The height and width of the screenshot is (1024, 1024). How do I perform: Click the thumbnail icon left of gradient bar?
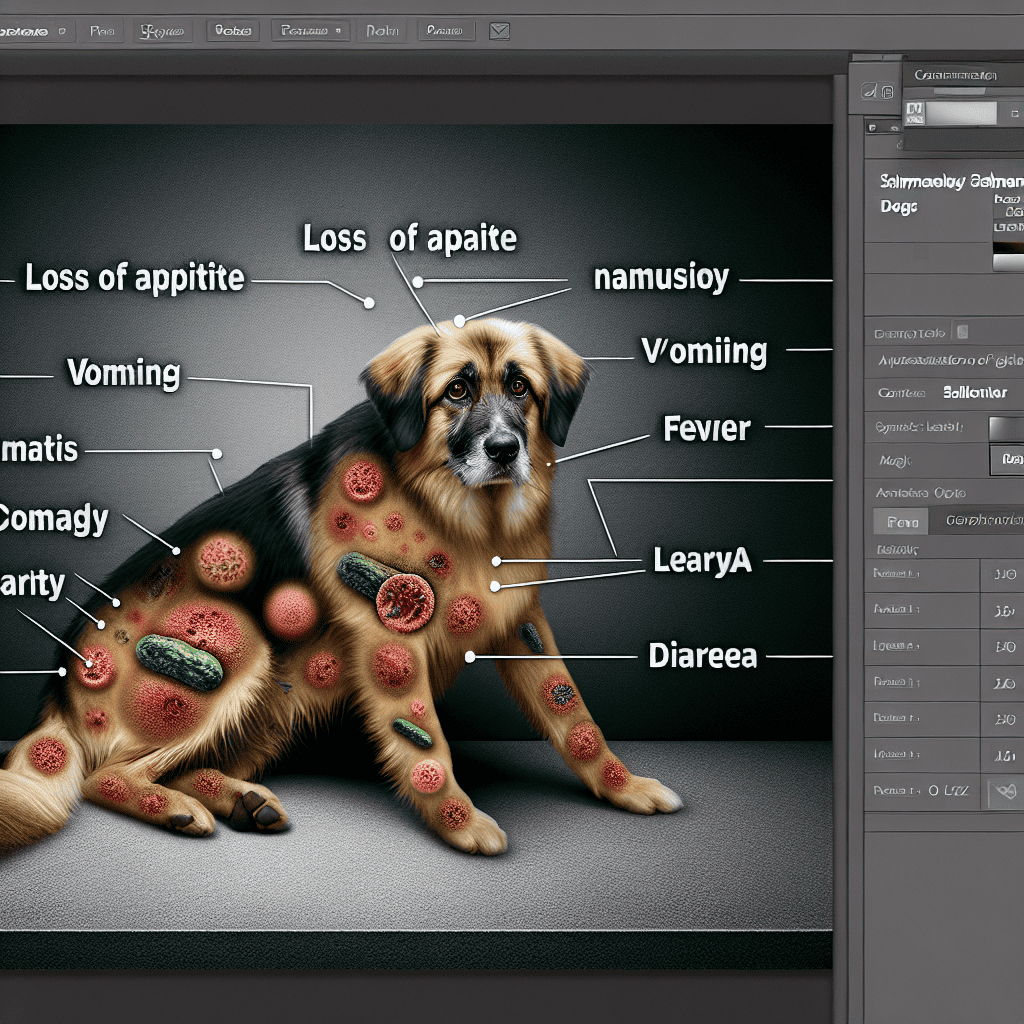coord(913,111)
